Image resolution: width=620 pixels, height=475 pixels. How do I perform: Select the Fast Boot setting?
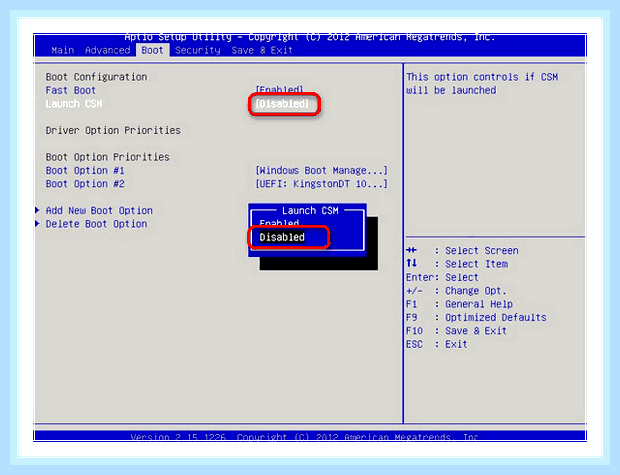pos(71,91)
